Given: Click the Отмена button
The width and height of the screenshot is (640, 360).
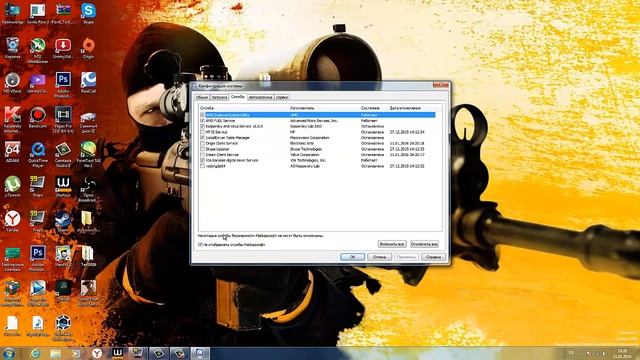Looking at the screenshot, I should tap(379, 257).
